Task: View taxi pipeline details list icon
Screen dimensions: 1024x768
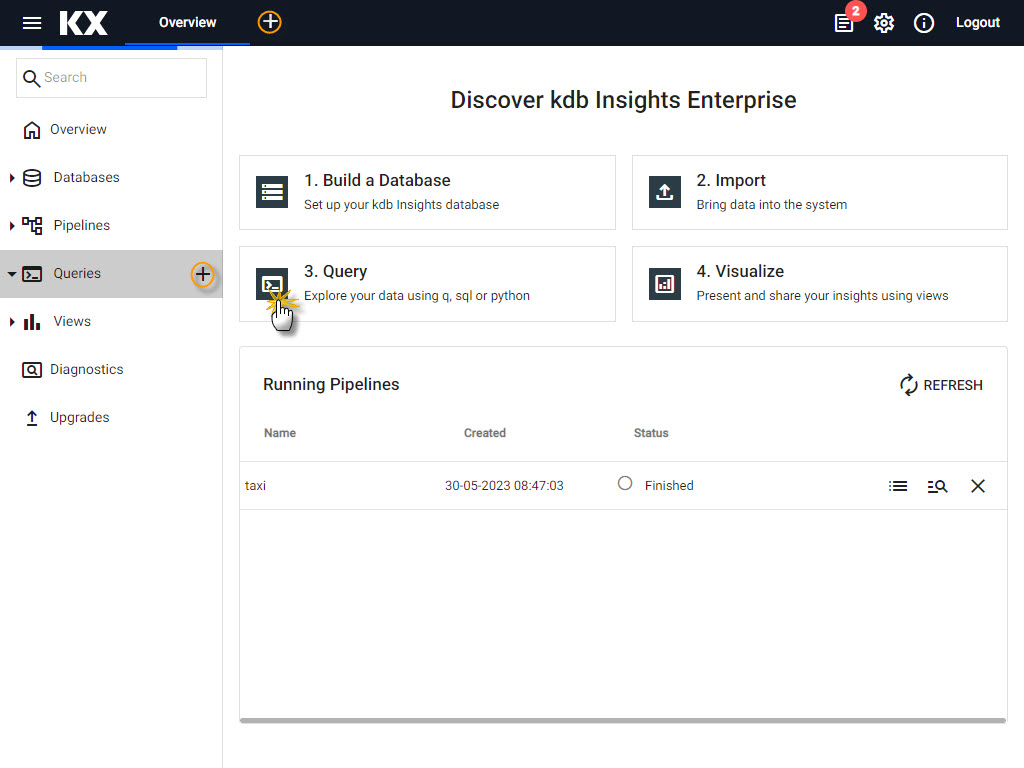Action: (898, 486)
